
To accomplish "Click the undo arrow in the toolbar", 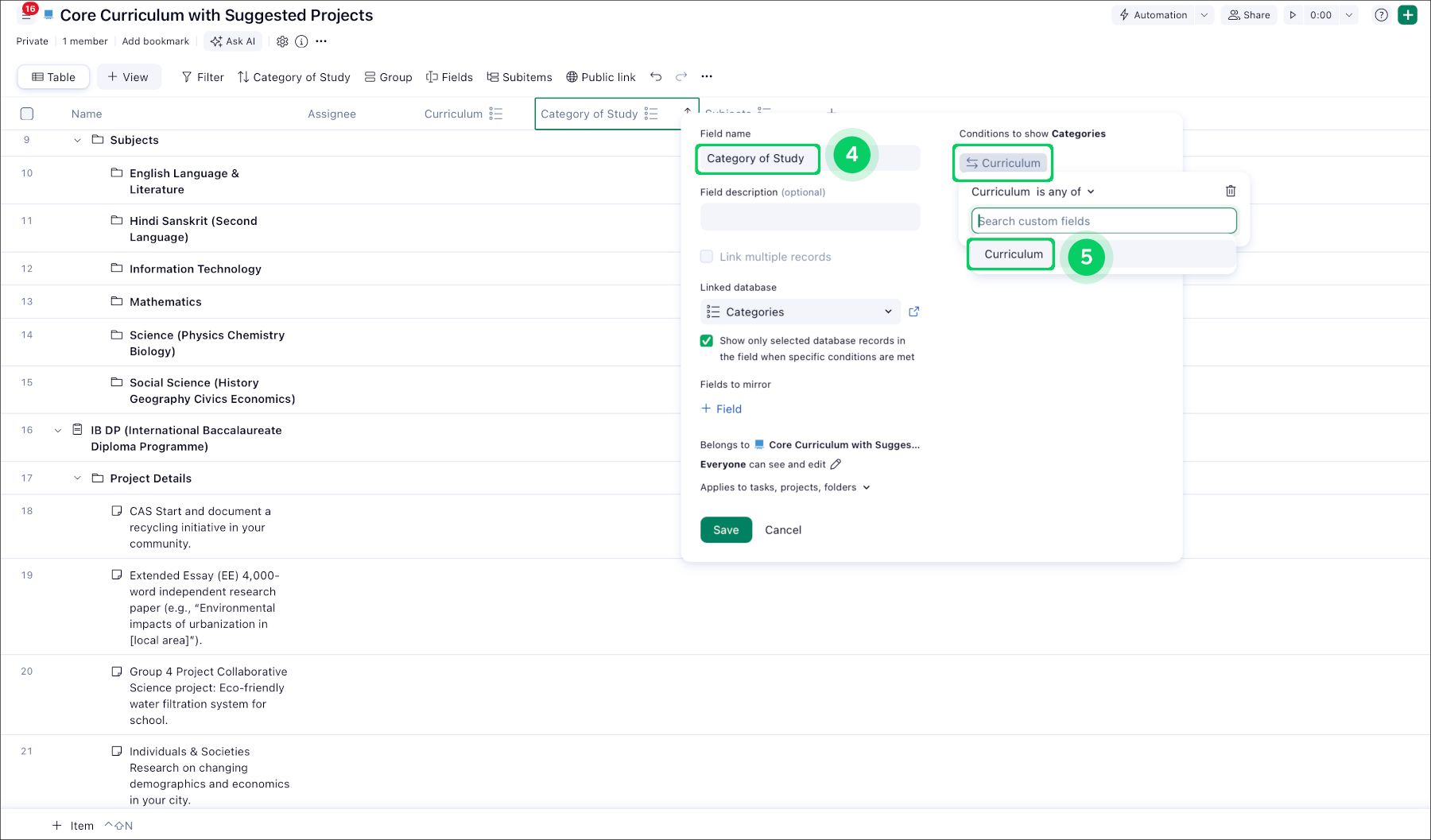I will click(x=655, y=76).
